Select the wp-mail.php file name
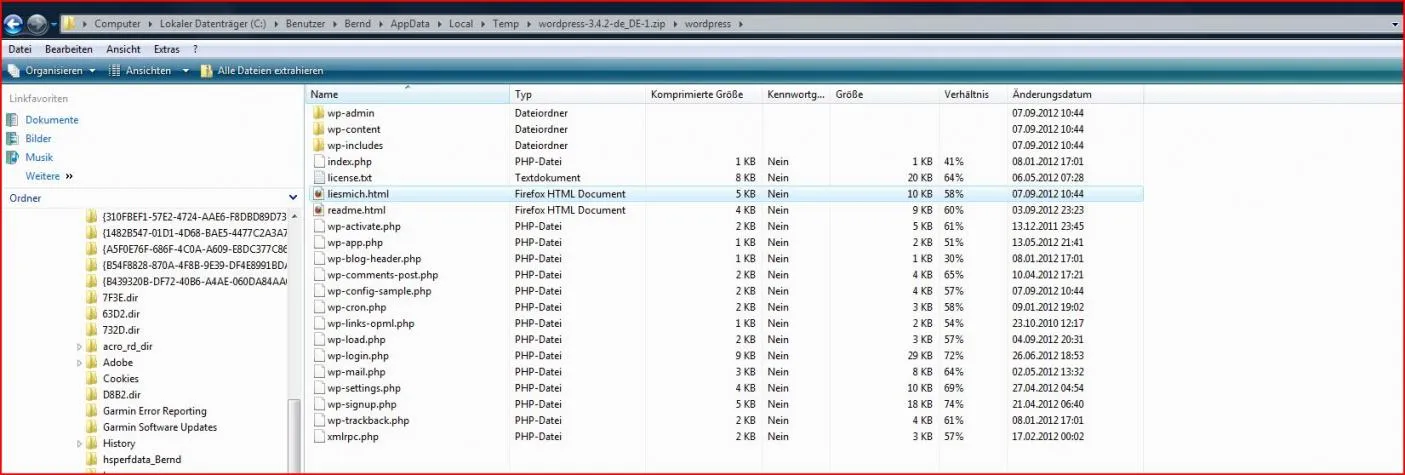This screenshot has height=475, width=1405. (356, 372)
